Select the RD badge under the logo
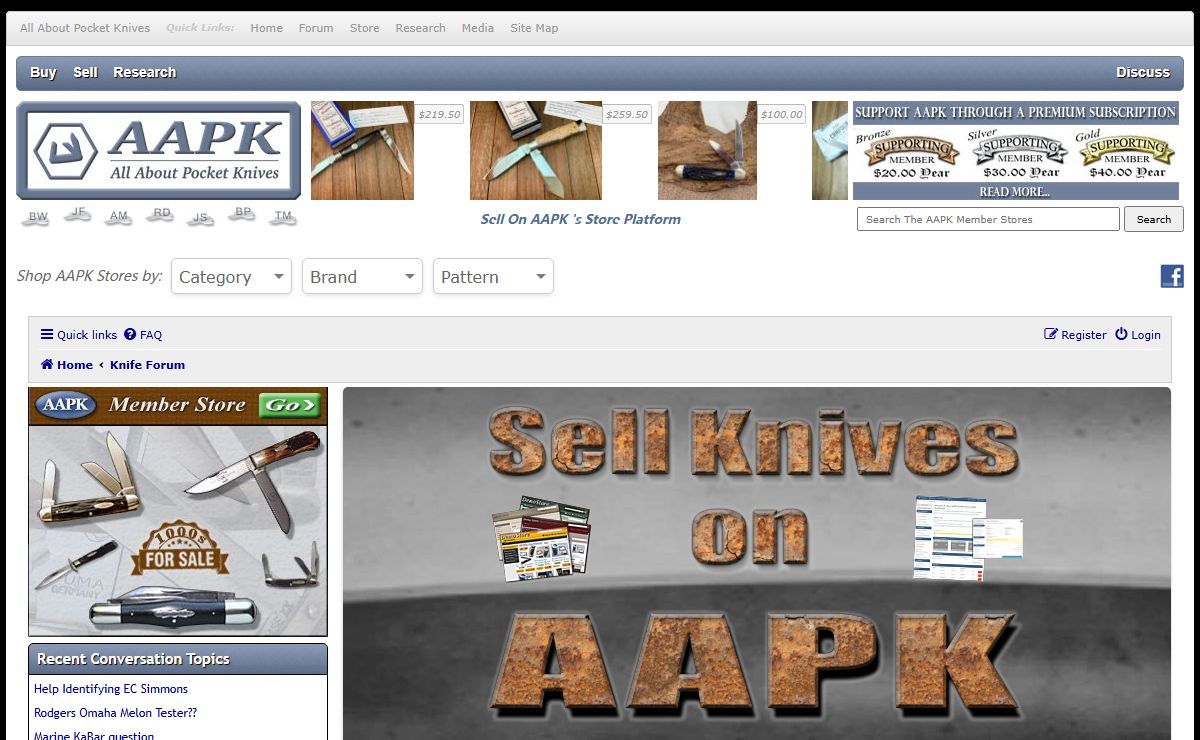Viewport: 1200px width, 740px height. 161,214
